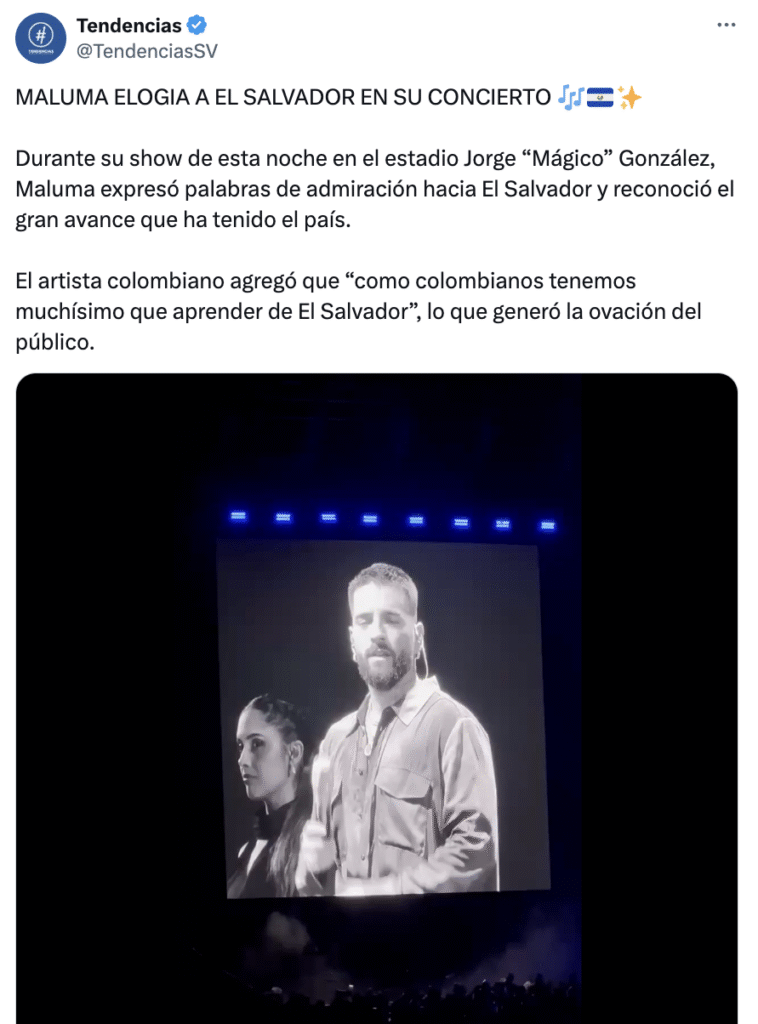Click the music notes emoji
The height and width of the screenshot is (1024, 758).
(570, 97)
